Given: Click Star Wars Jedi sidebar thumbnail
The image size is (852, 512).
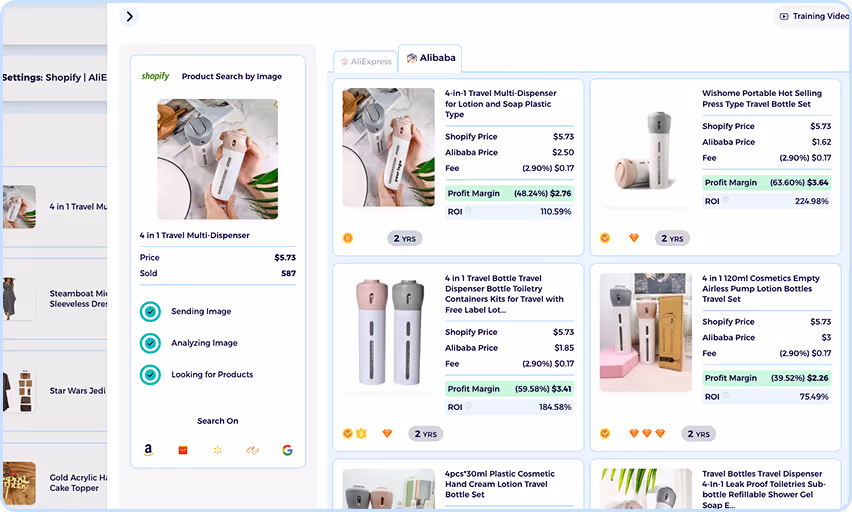Looking at the screenshot, I should (19, 391).
